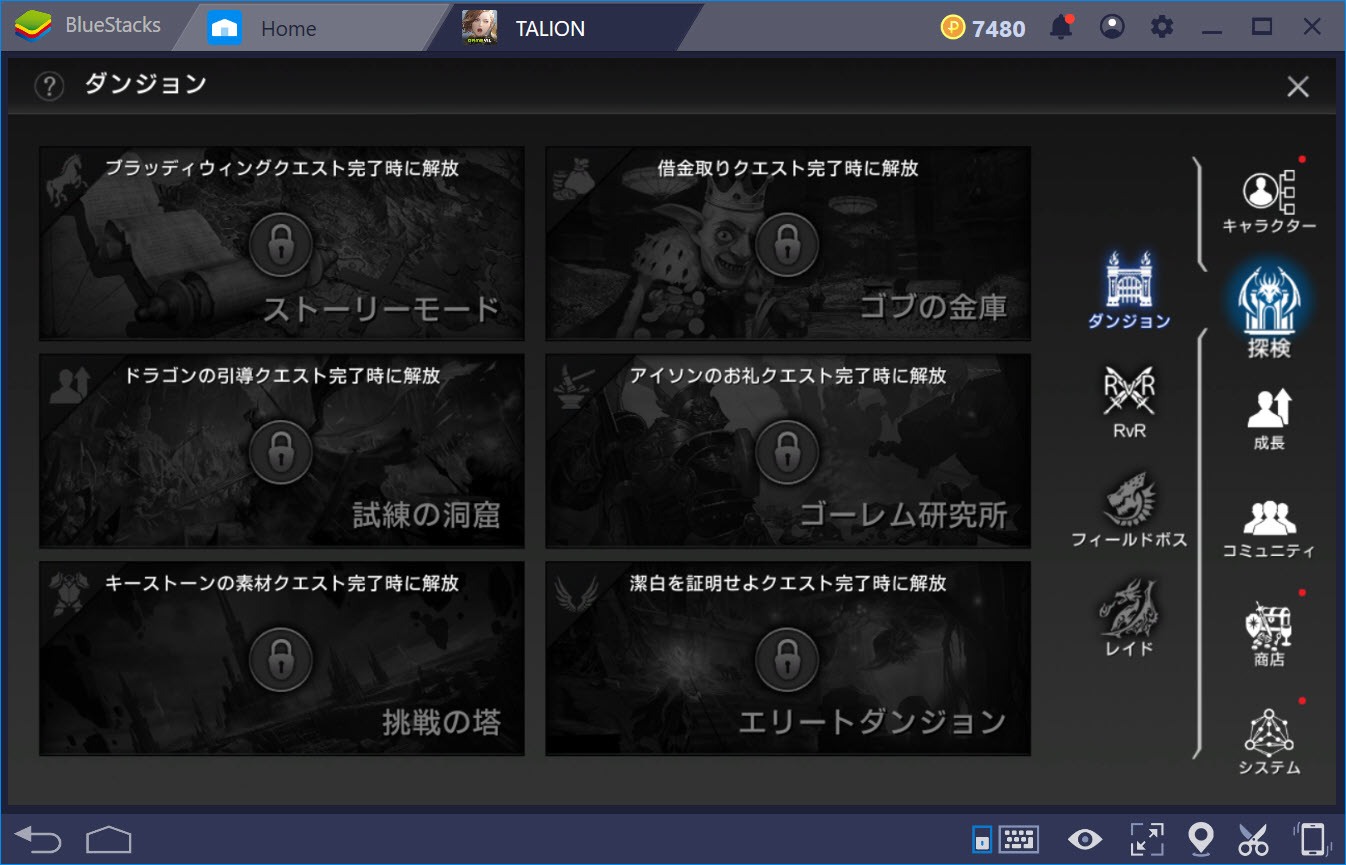This screenshot has height=865, width=1346.
Task: Open the BlueStacks points coin 7480
Action: 983,28
